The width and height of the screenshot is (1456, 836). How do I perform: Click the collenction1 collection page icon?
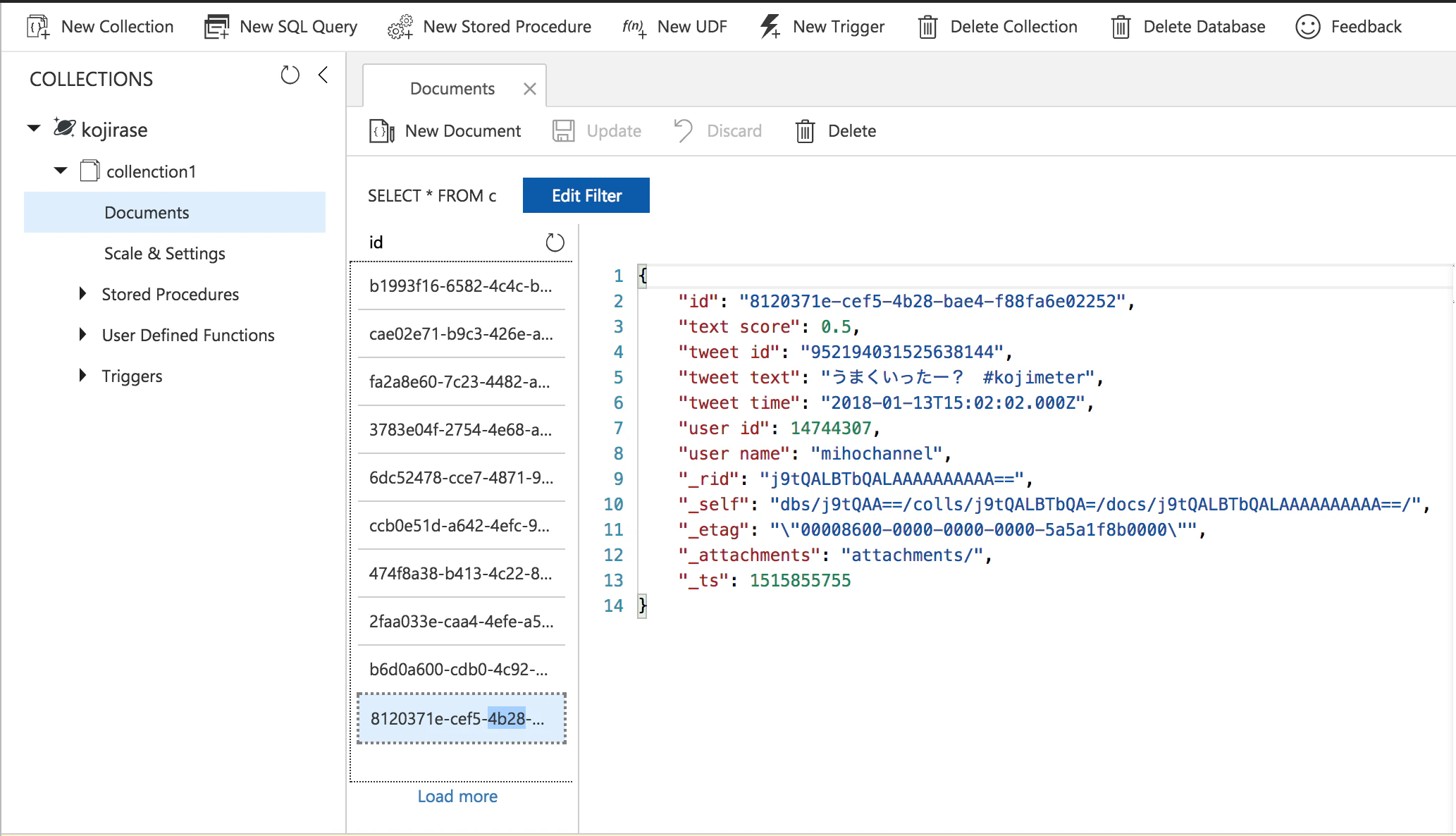pyautogui.click(x=90, y=171)
